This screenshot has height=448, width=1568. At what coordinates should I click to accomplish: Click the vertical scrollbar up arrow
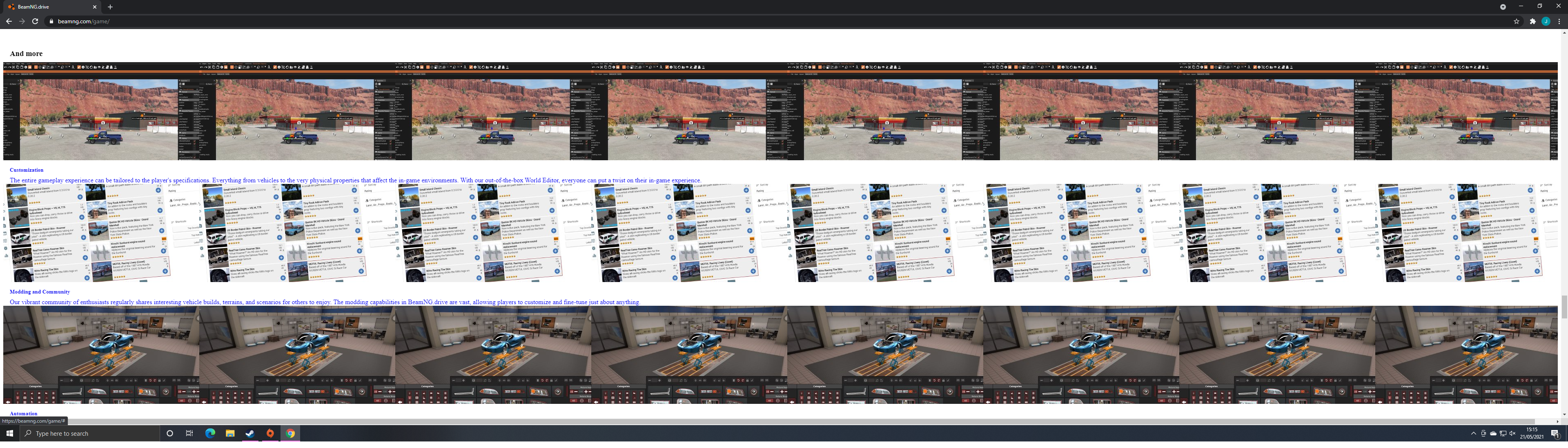[x=1564, y=32]
